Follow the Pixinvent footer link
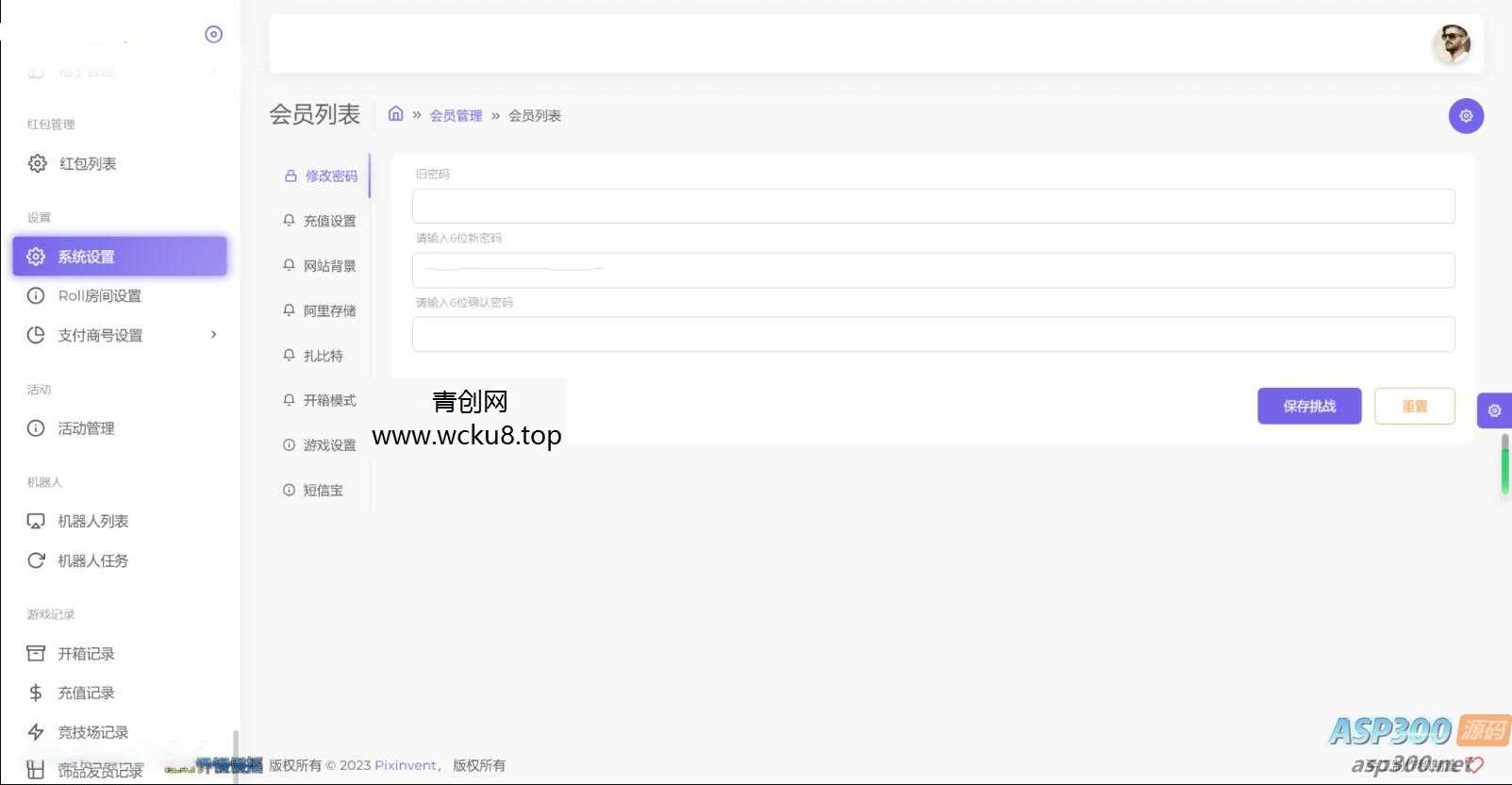Screen dimensions: 1512x785 point(406,765)
